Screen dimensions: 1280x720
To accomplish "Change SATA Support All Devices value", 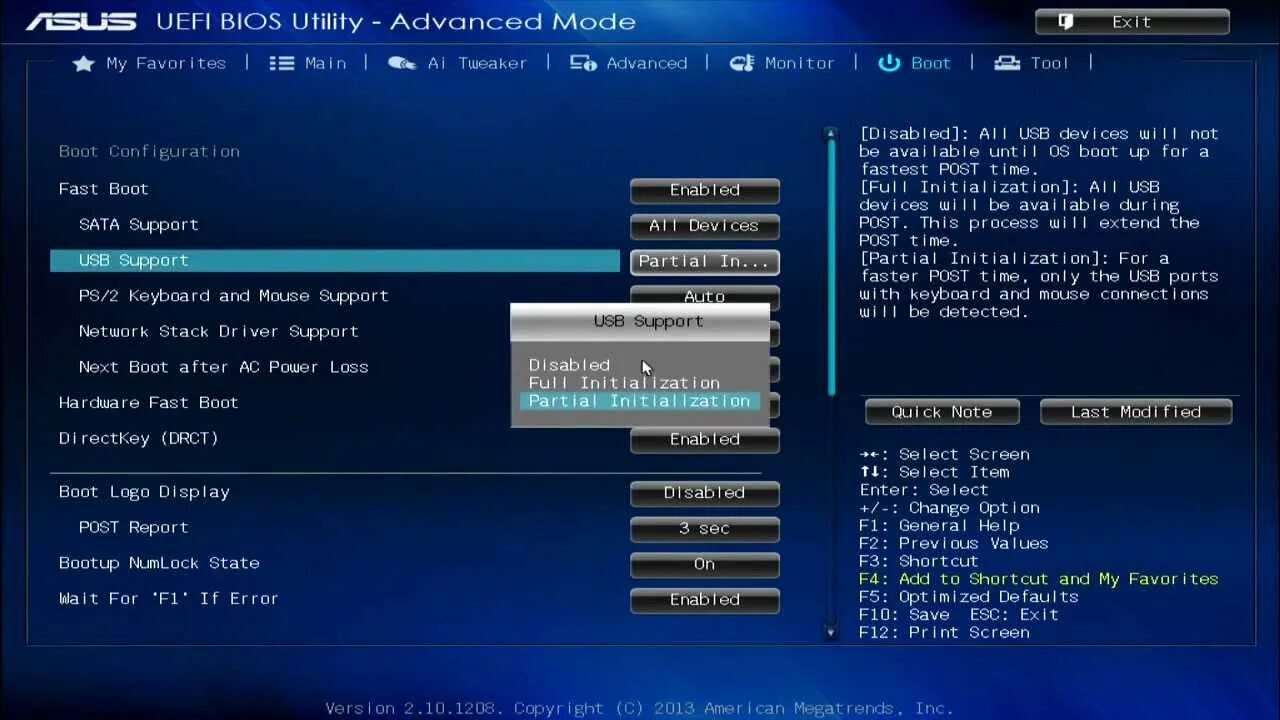I will [x=705, y=226].
